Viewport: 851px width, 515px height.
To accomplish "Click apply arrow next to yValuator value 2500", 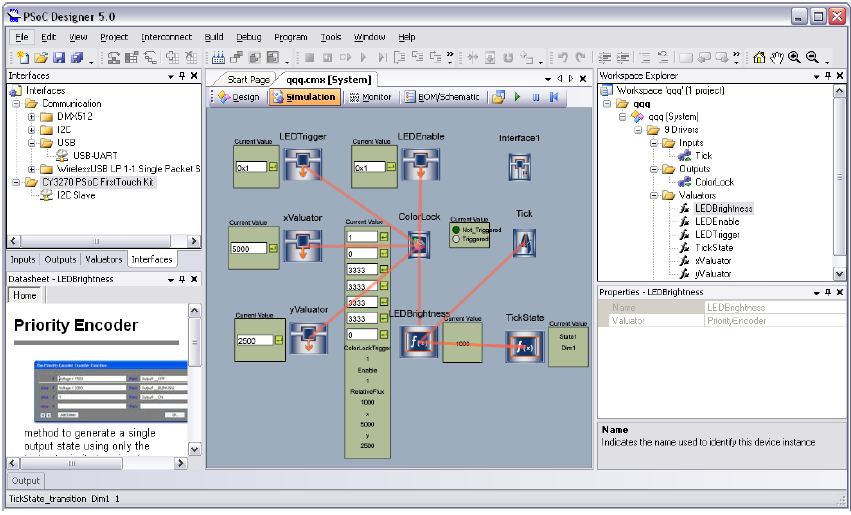I will click(279, 340).
